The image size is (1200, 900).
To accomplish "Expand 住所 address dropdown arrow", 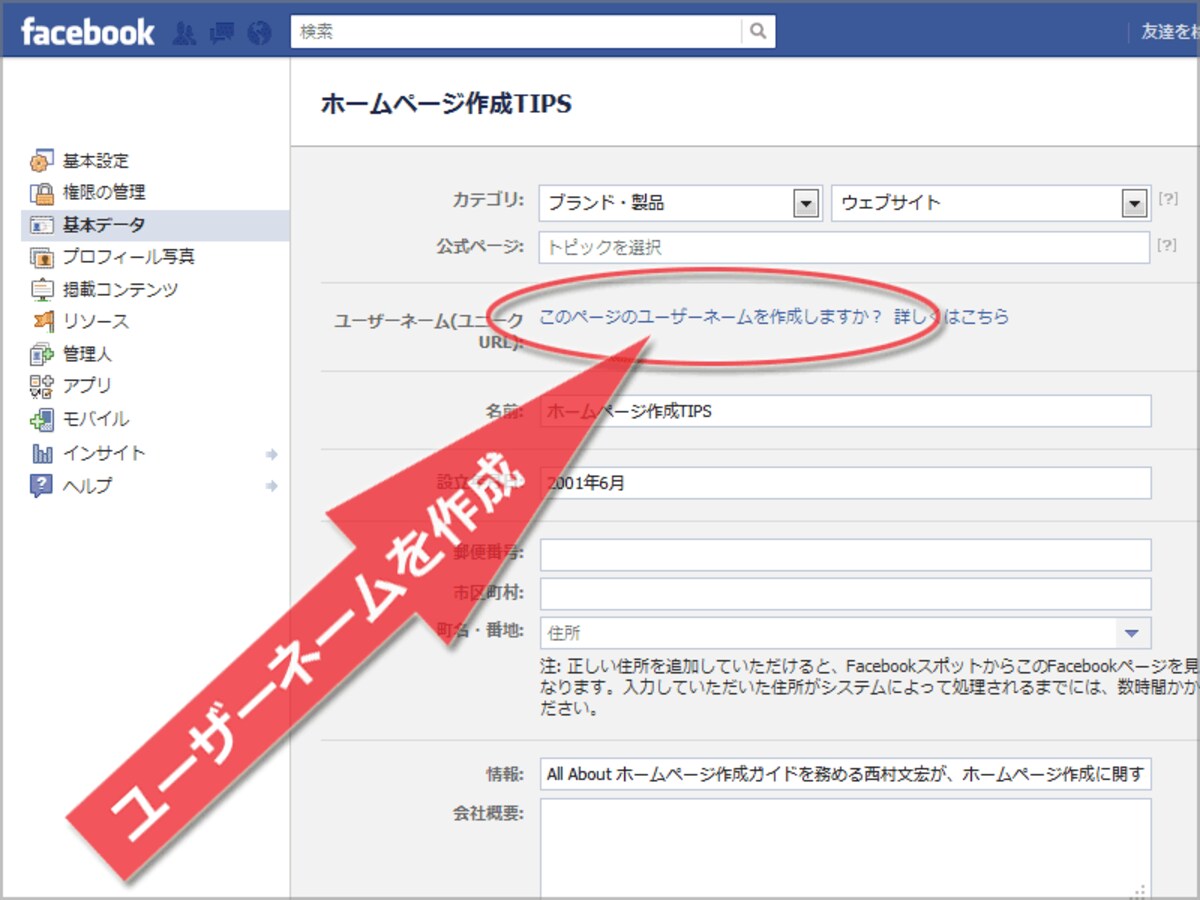I will tap(1132, 633).
